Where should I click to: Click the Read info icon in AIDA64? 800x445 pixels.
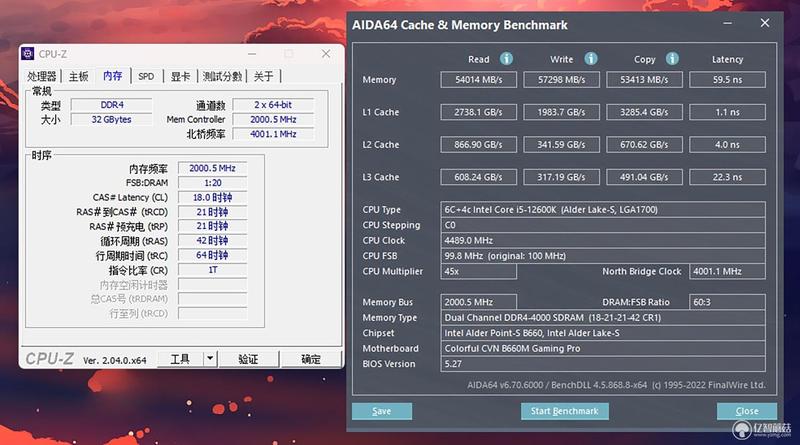[506, 59]
